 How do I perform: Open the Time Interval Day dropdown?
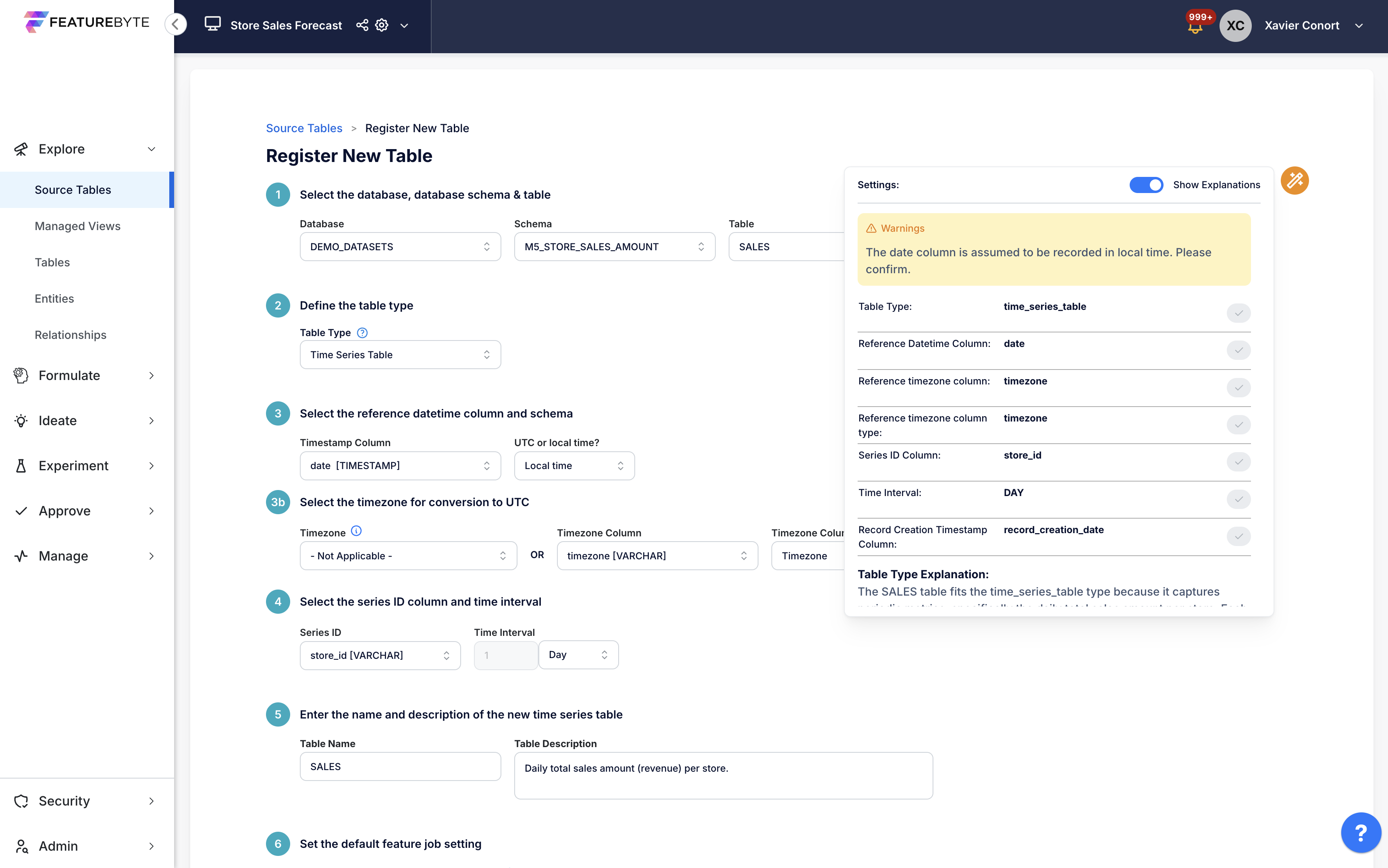click(x=578, y=655)
